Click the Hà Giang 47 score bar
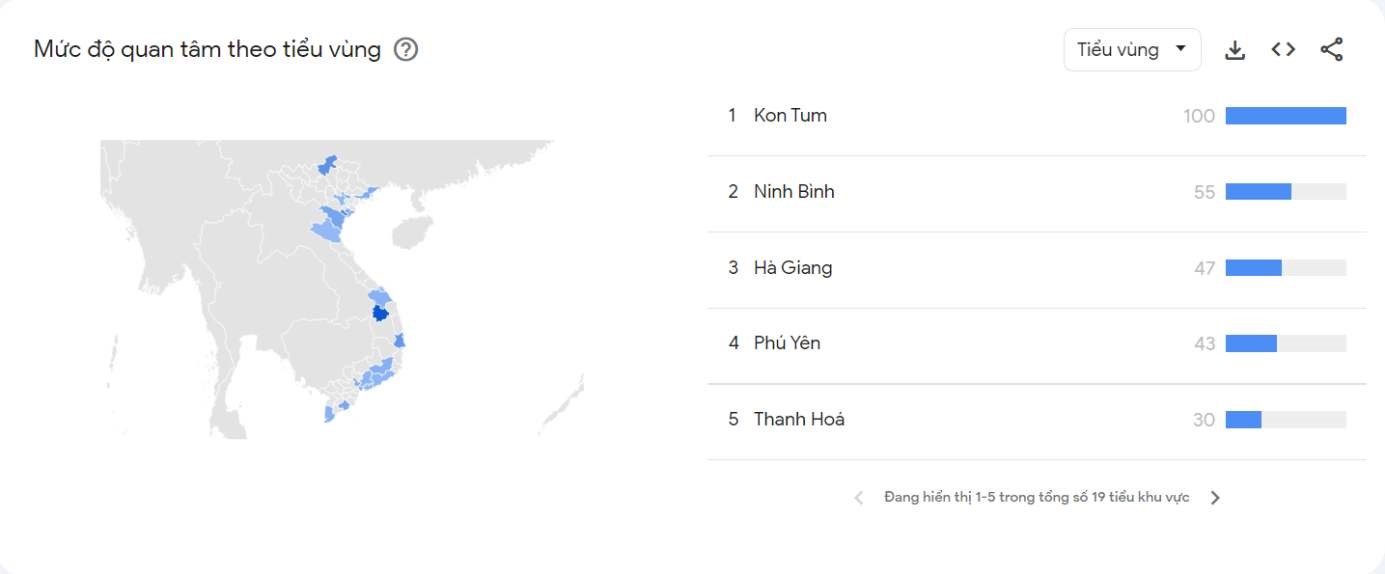Screen dimensions: 1385x574 (x=1285, y=268)
